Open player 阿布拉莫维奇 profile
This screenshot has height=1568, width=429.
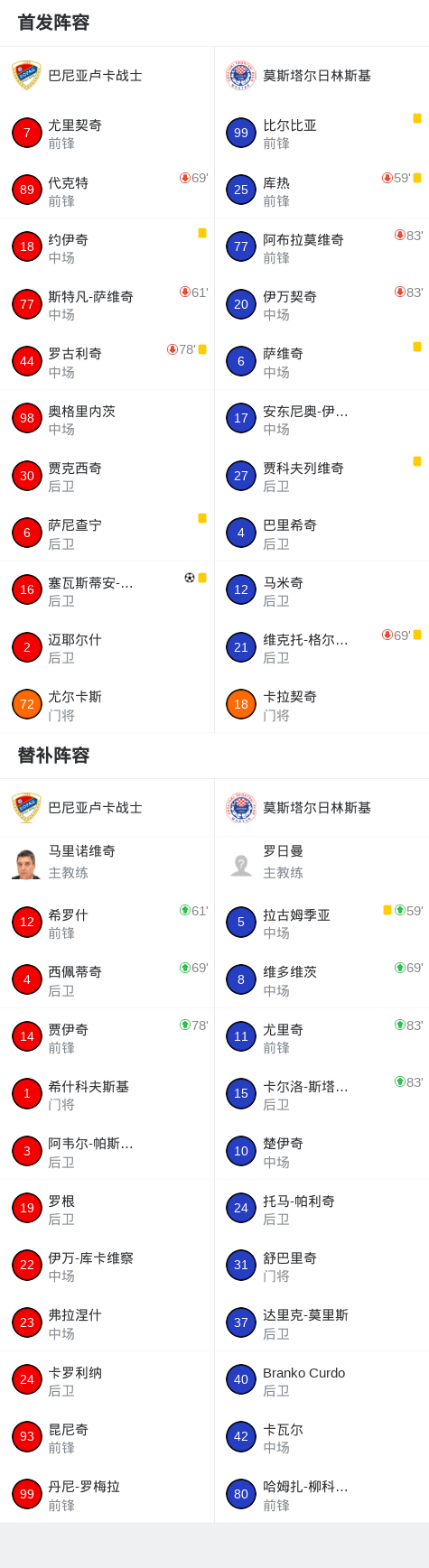(322, 247)
